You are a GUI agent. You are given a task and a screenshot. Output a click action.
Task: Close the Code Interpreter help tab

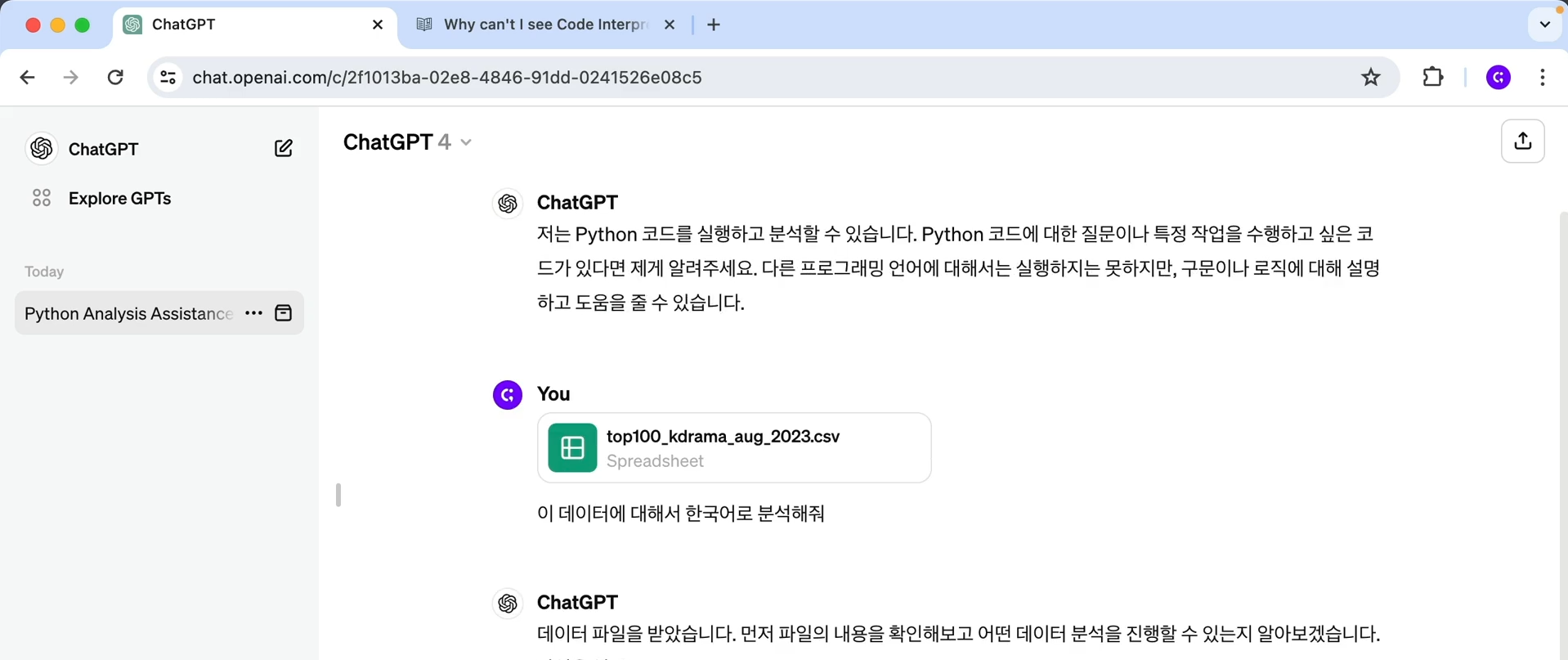(x=670, y=25)
